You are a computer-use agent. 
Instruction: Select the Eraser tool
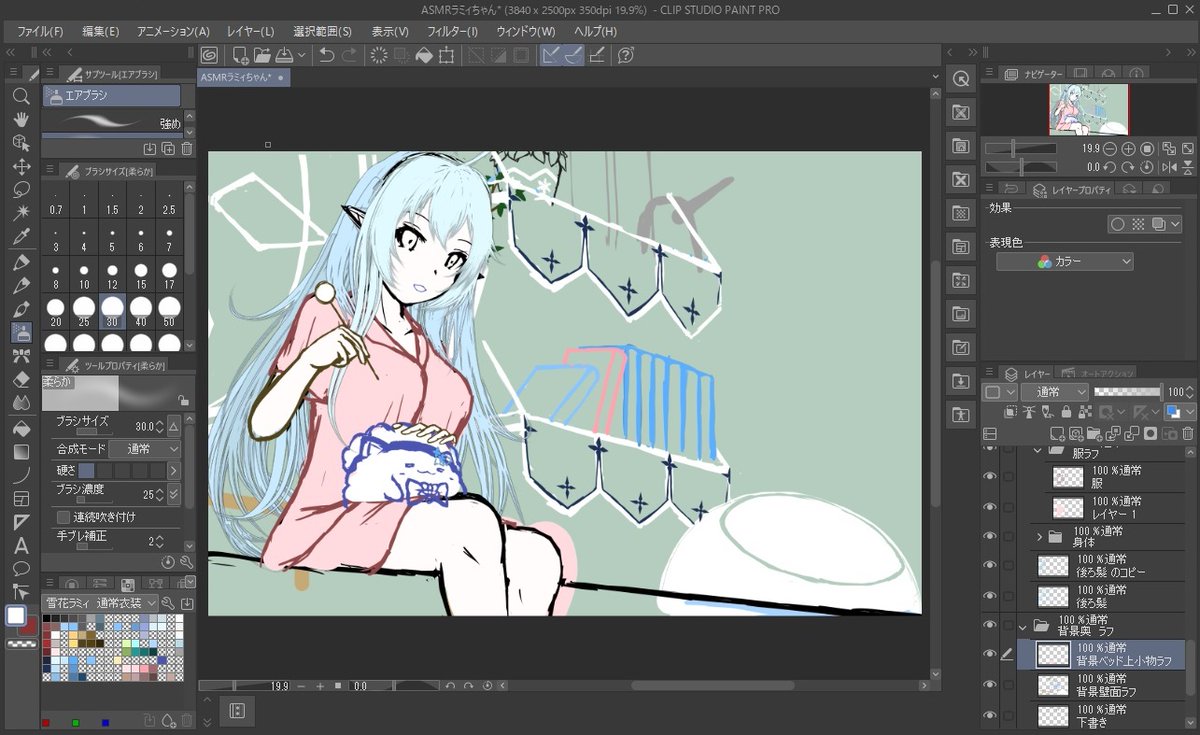[x=20, y=379]
